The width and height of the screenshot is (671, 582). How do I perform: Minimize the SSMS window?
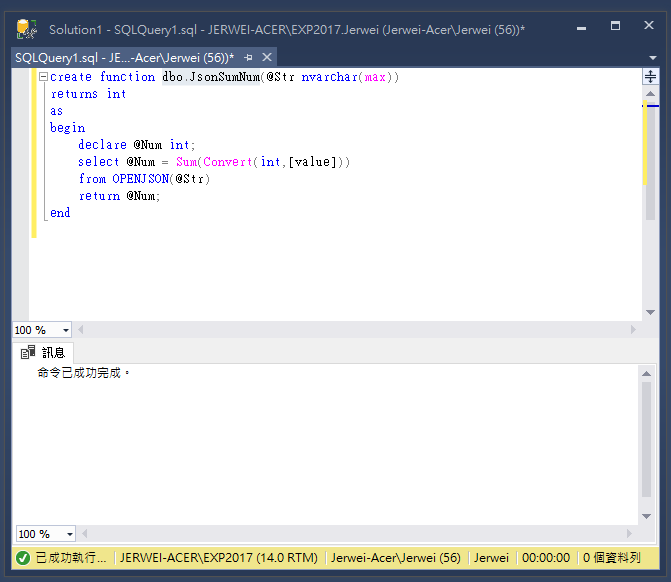coord(581,27)
